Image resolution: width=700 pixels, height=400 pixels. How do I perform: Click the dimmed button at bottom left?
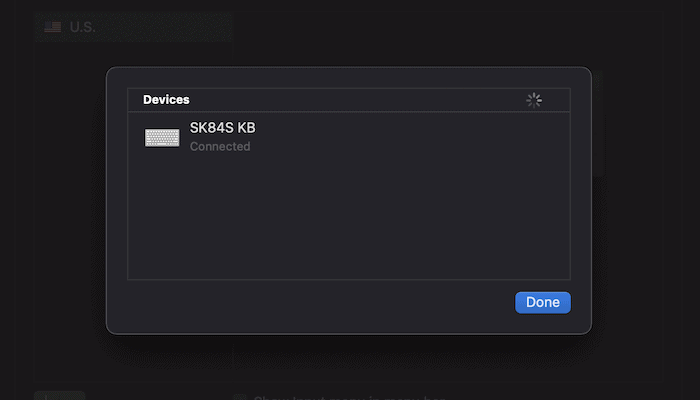coord(59,396)
